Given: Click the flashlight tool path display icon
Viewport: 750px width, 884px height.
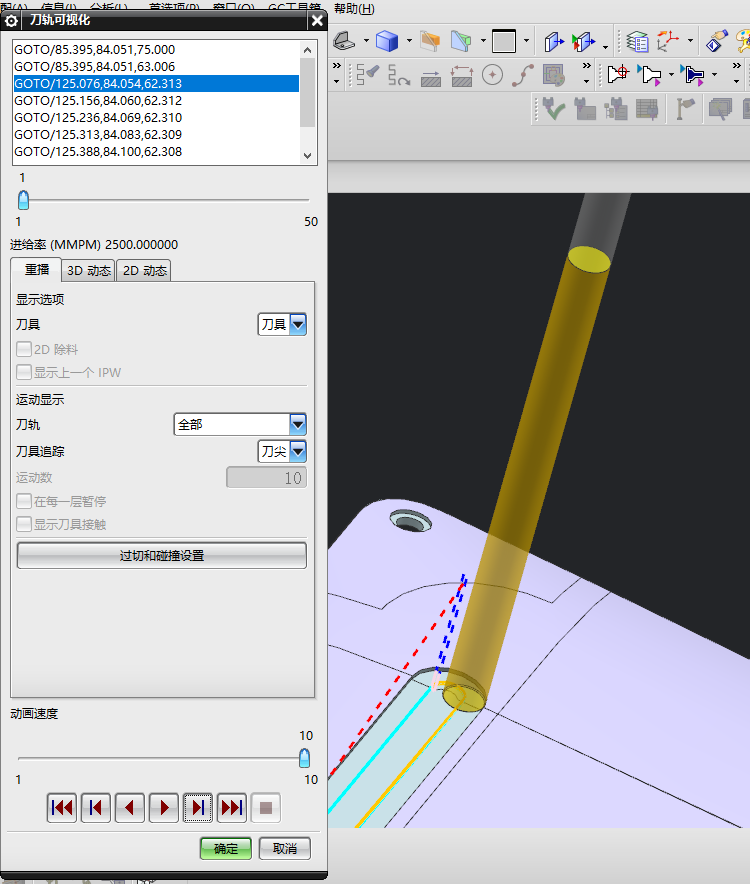Looking at the screenshot, I should point(367,74).
